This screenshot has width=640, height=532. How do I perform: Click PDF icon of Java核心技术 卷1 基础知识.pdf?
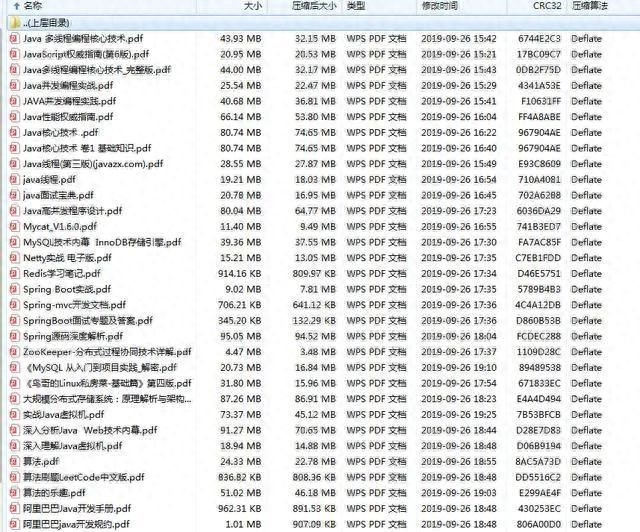[14, 148]
